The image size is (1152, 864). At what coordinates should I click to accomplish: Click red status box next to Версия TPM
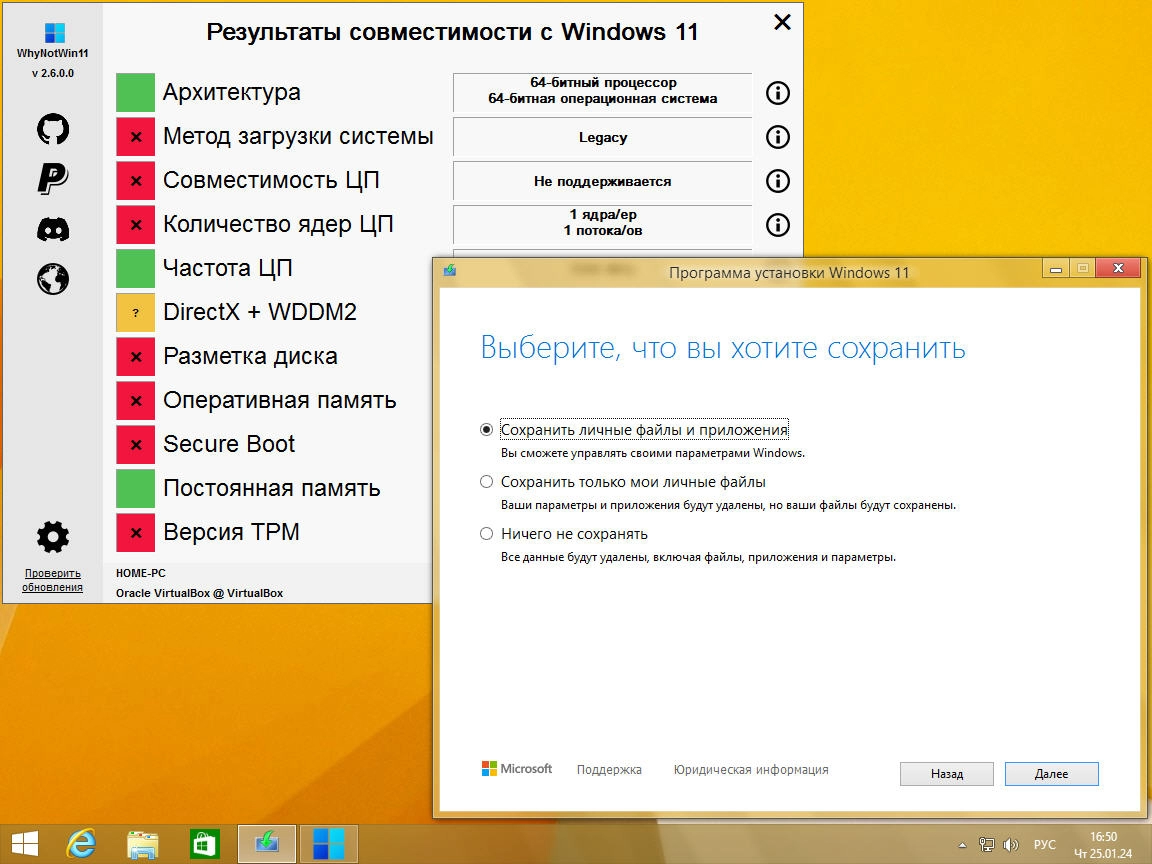(135, 533)
